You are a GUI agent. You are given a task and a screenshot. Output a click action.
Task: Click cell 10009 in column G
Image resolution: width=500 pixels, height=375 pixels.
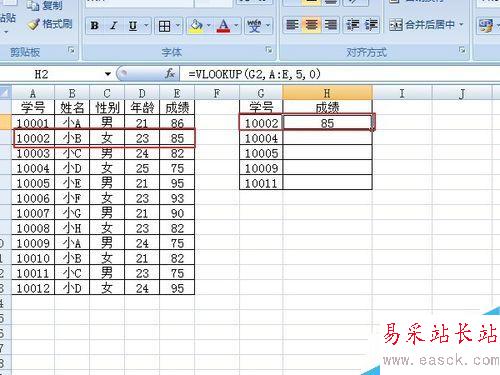pos(261,168)
